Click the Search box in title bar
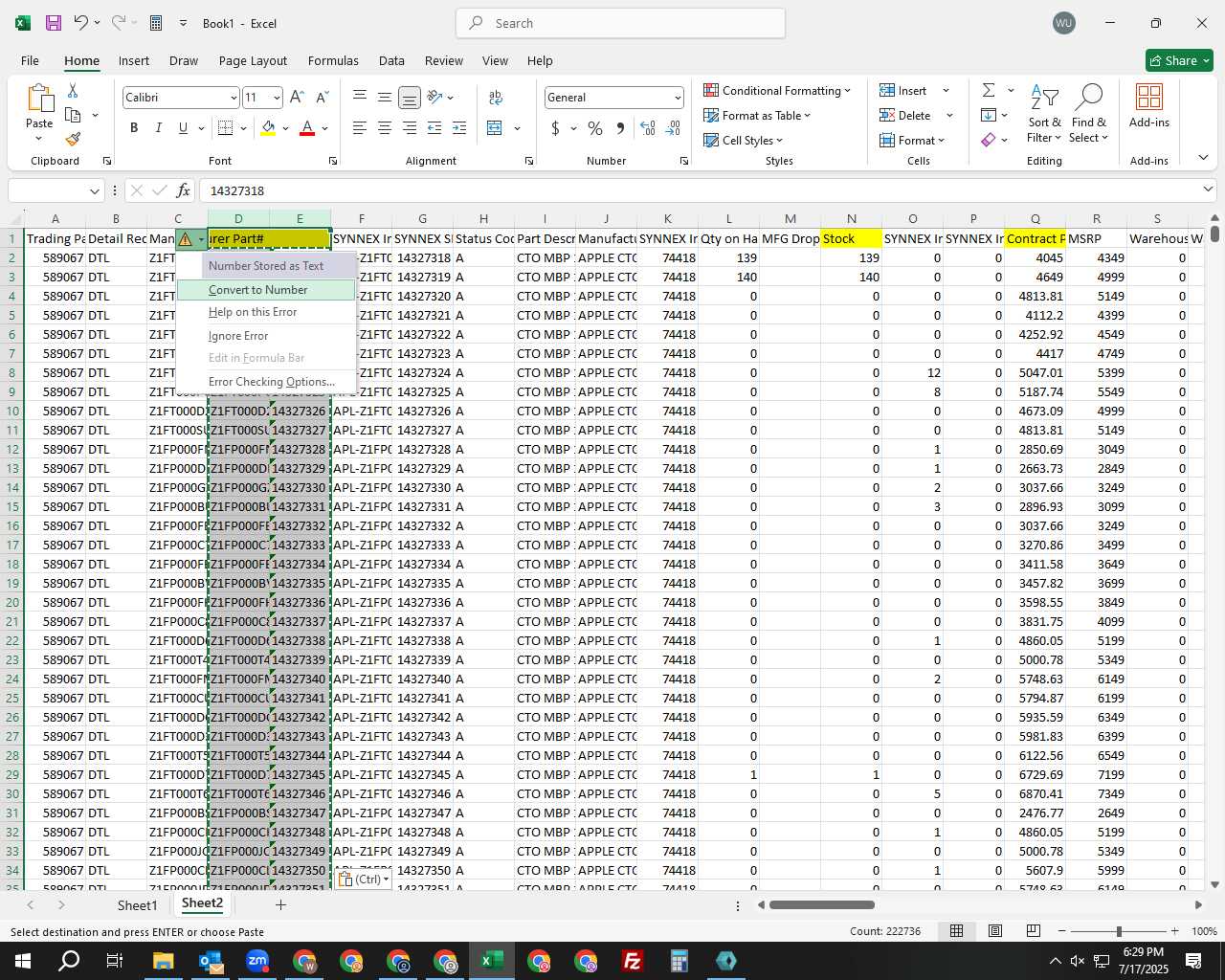Image resolution: width=1225 pixels, height=980 pixels. (x=620, y=23)
